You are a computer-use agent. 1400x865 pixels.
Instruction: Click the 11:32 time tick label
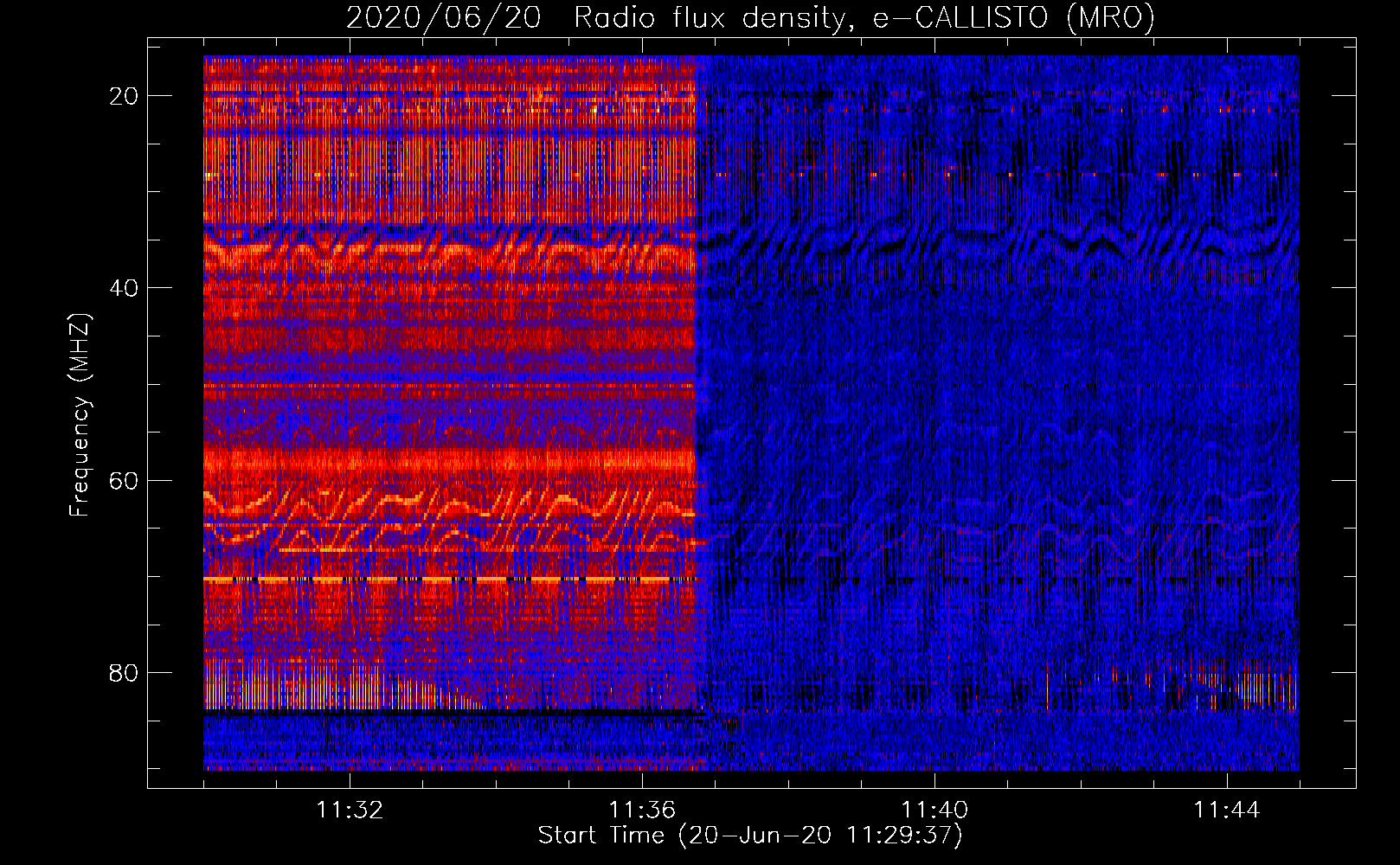pyautogui.click(x=350, y=811)
